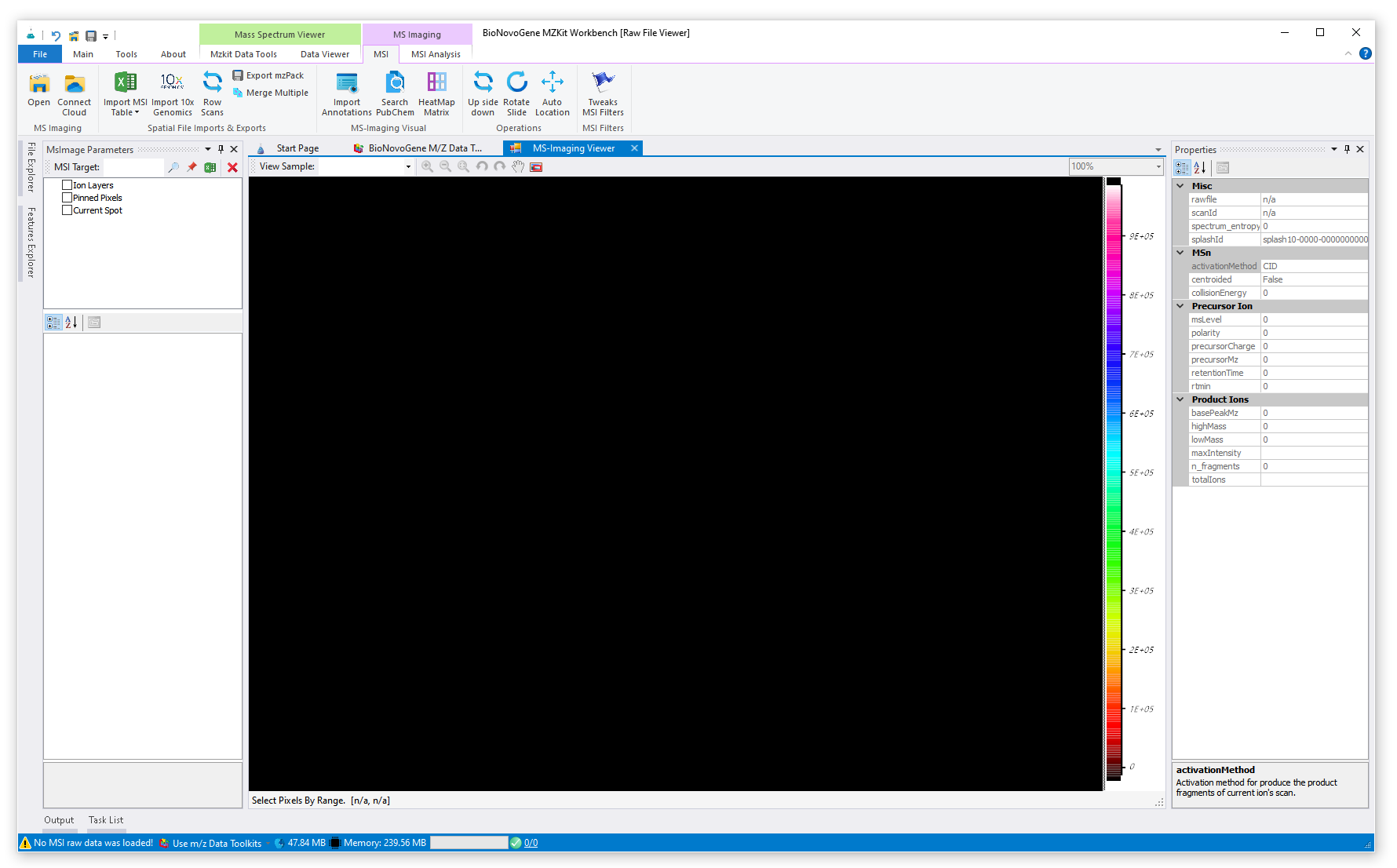Open the 100% zoom level dropdown
The image size is (1397, 868).
(x=1158, y=166)
